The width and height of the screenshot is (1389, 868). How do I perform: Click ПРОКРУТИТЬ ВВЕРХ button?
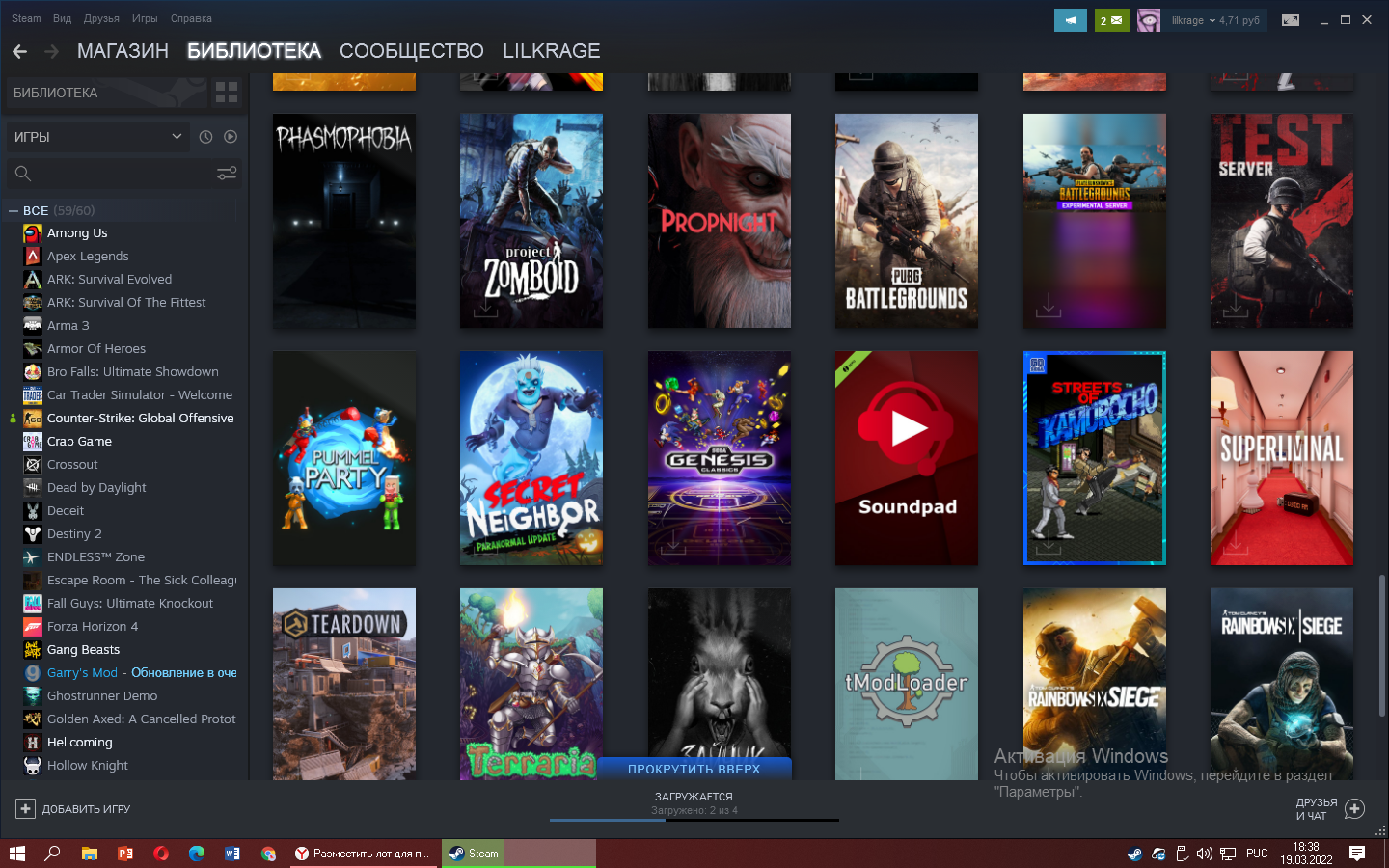coord(694,769)
